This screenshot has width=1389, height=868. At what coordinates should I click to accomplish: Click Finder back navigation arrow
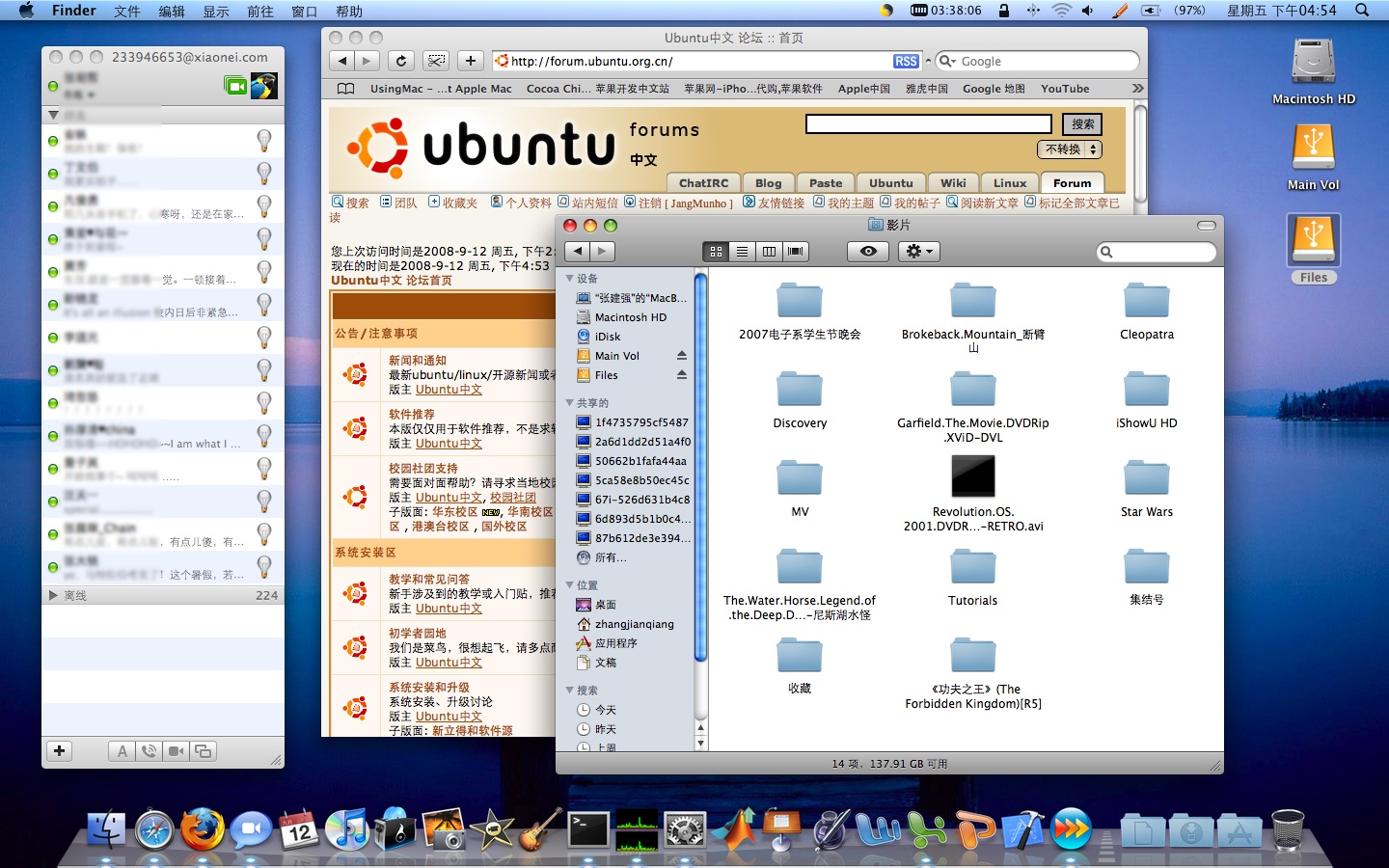(x=577, y=251)
